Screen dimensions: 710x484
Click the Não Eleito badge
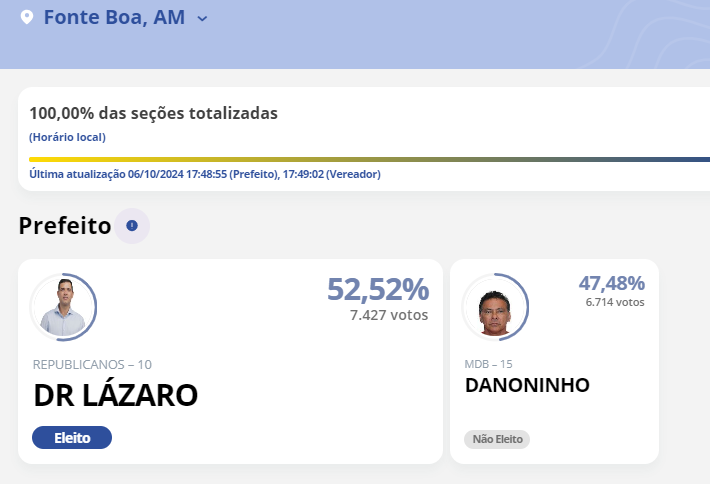pyautogui.click(x=497, y=439)
